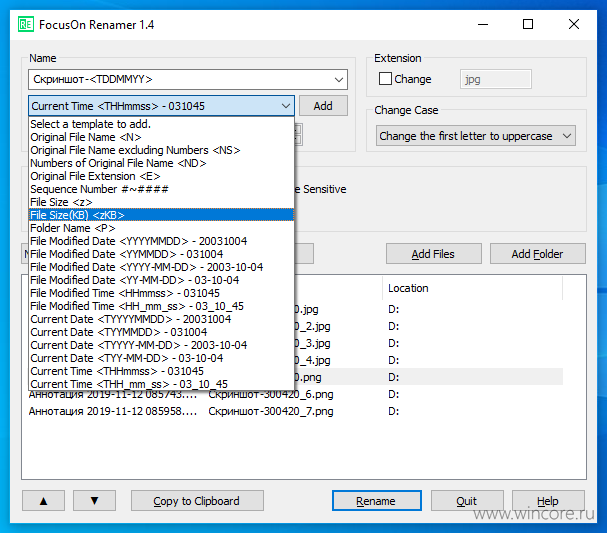Viewport: 607px width, 533px height.
Task: Click the Rename button
Action: pyautogui.click(x=377, y=501)
